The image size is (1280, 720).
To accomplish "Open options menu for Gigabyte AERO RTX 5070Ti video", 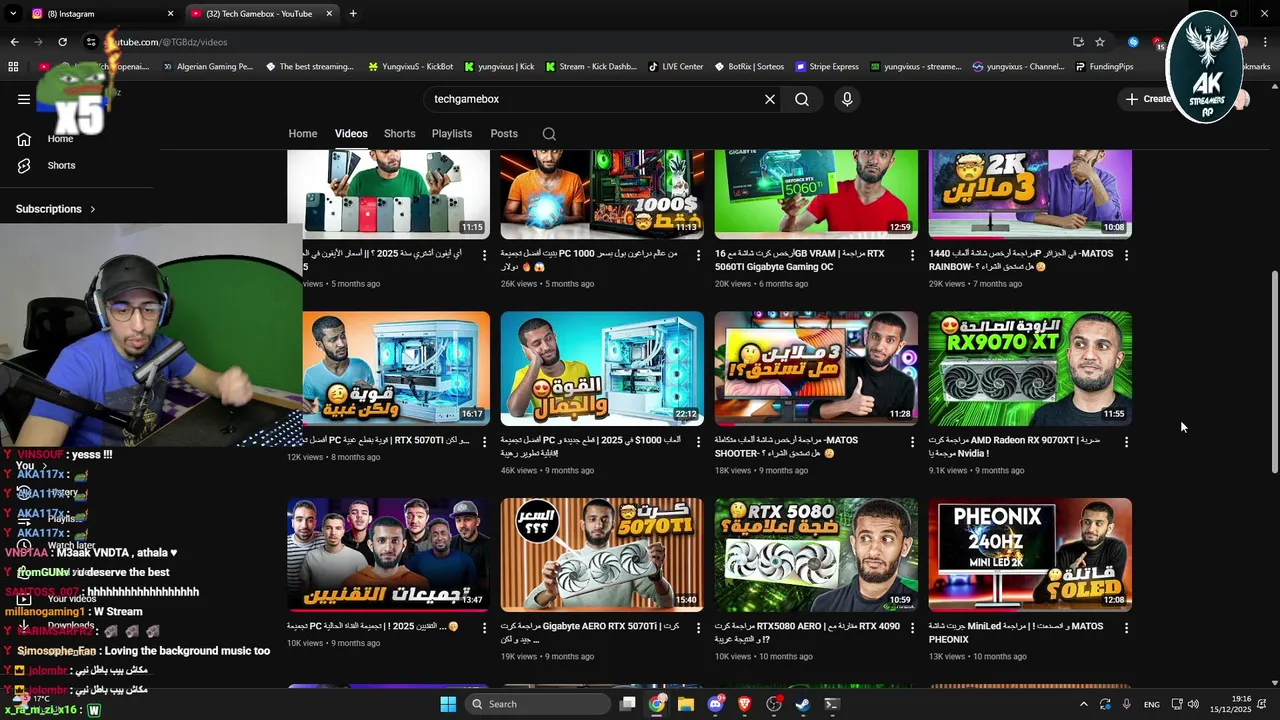I will click(698, 628).
